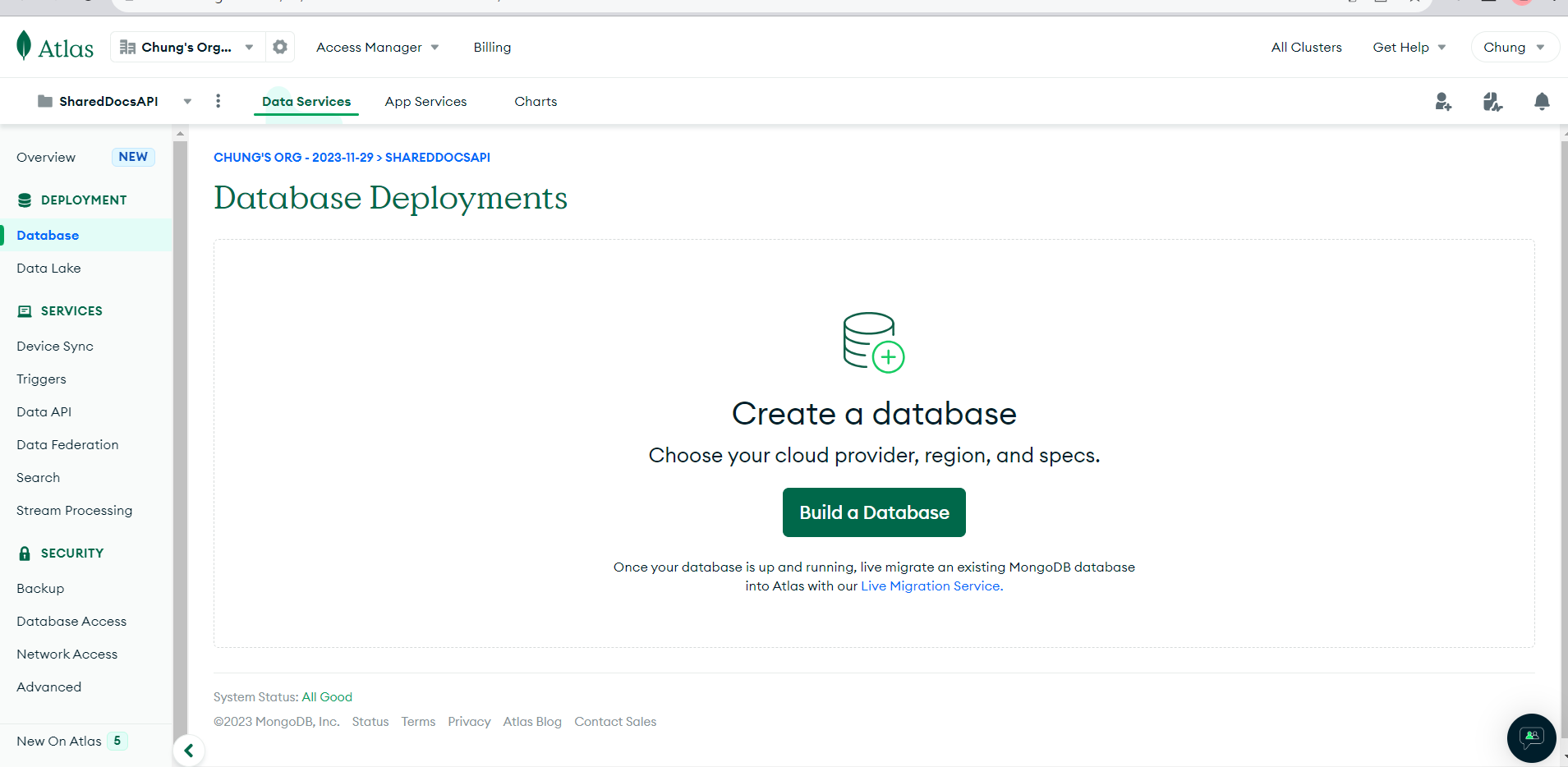Click the SECURITY section header
Viewport: 1568px width, 767px height.
61,553
